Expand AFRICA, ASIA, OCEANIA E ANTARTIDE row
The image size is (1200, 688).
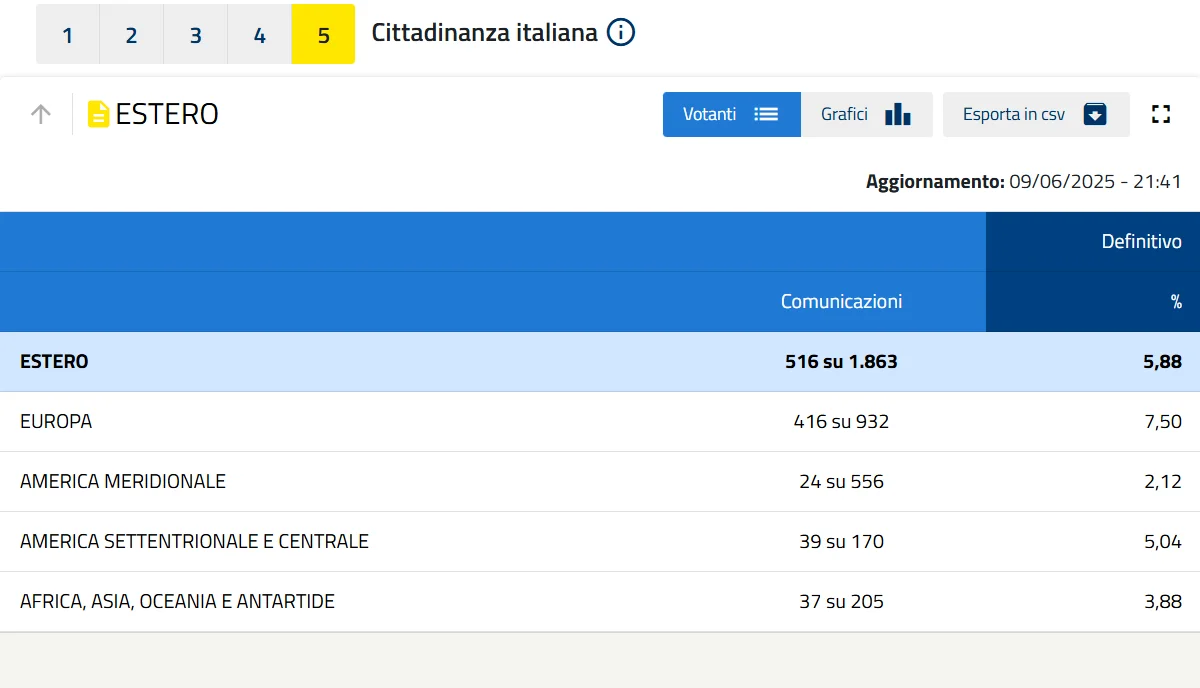[x=177, y=602]
